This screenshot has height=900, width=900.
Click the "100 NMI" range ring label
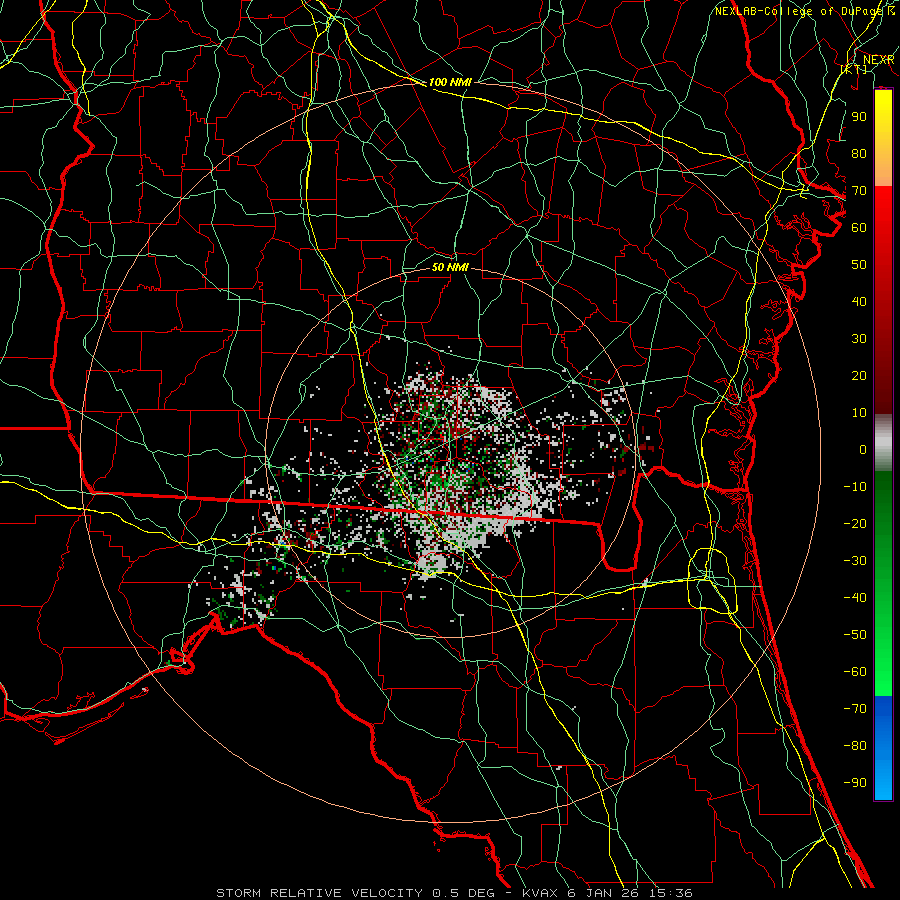[450, 82]
